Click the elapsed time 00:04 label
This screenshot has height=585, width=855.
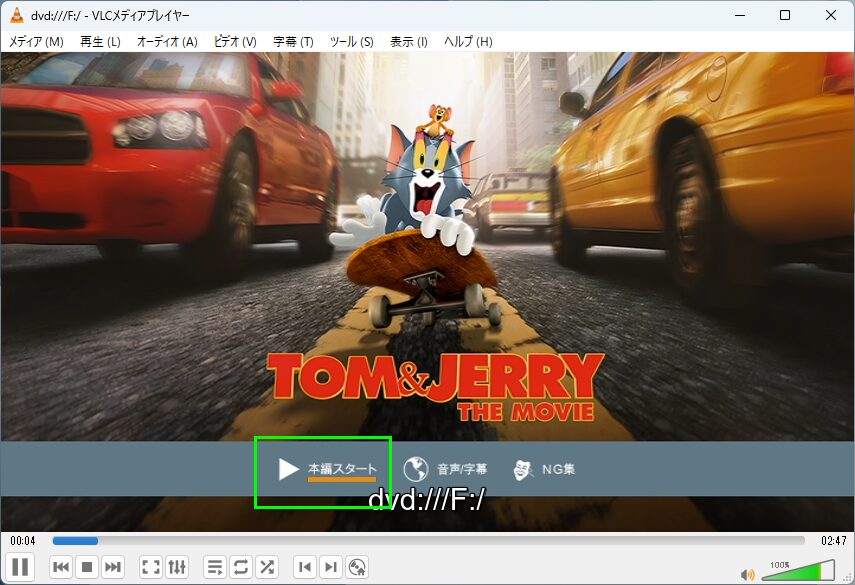point(23,541)
